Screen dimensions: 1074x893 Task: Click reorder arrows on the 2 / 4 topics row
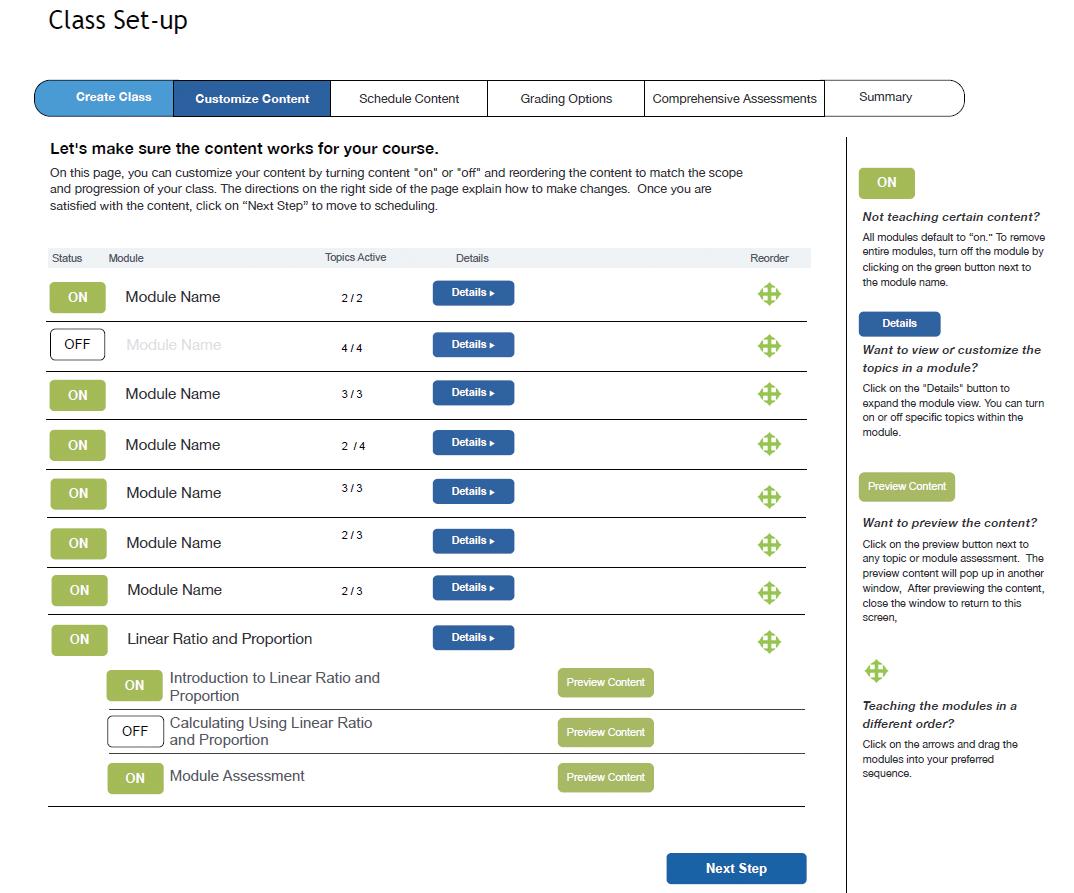tap(769, 444)
